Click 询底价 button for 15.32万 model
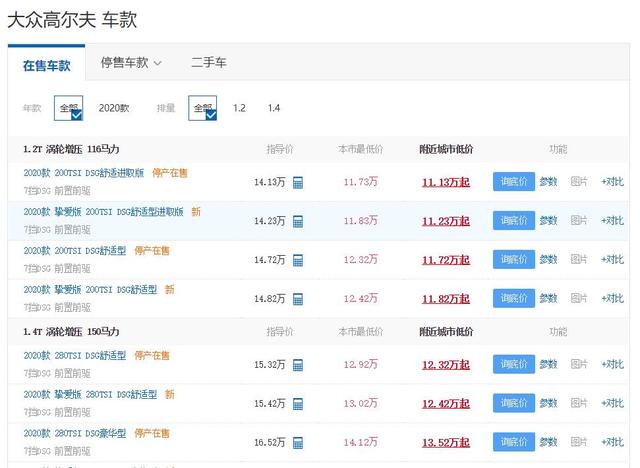This screenshot has height=468, width=640. pos(514,364)
